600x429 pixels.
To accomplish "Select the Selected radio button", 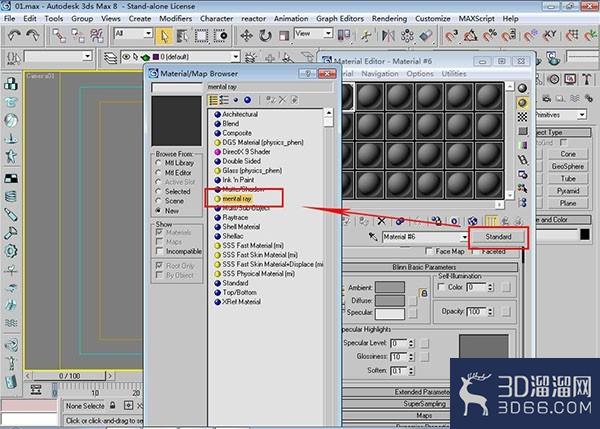I will point(158,191).
